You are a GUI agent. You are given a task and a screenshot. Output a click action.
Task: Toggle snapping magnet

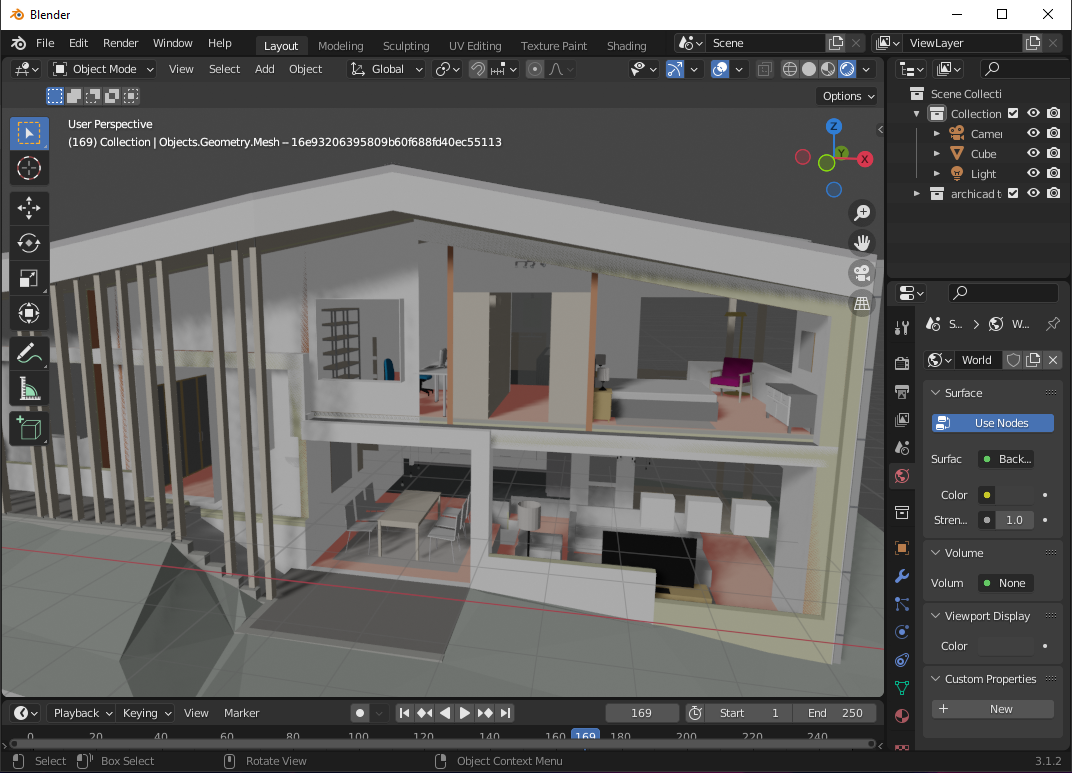point(478,69)
